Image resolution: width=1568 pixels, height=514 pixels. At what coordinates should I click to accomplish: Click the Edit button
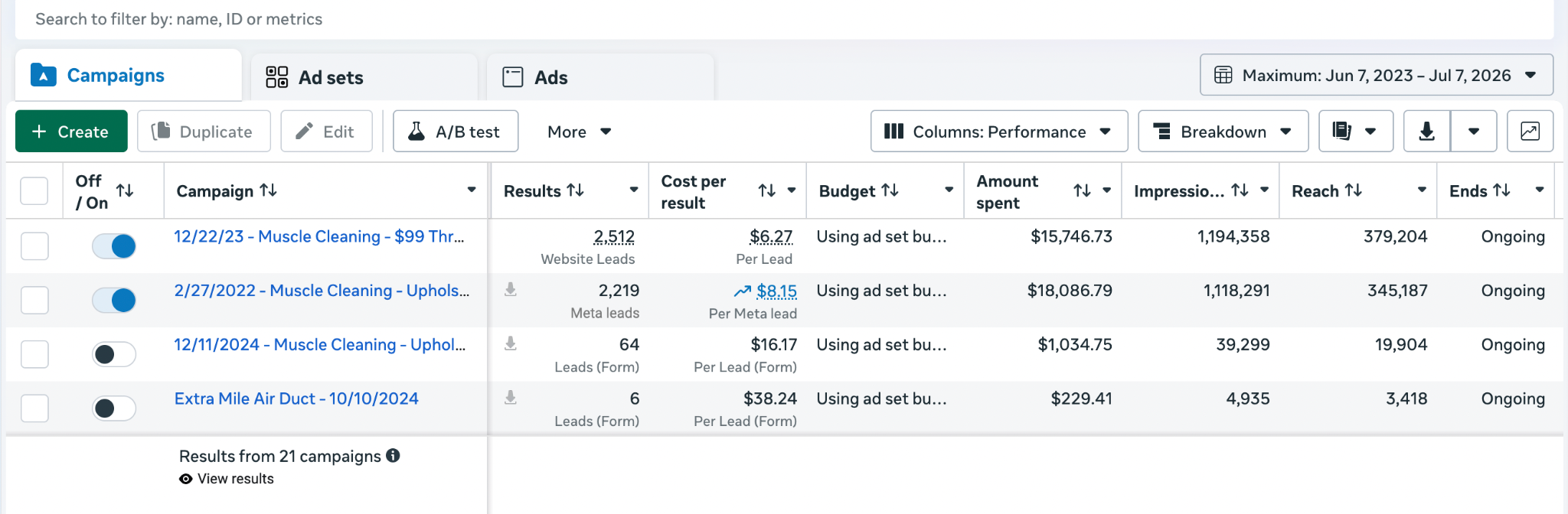pyautogui.click(x=326, y=132)
